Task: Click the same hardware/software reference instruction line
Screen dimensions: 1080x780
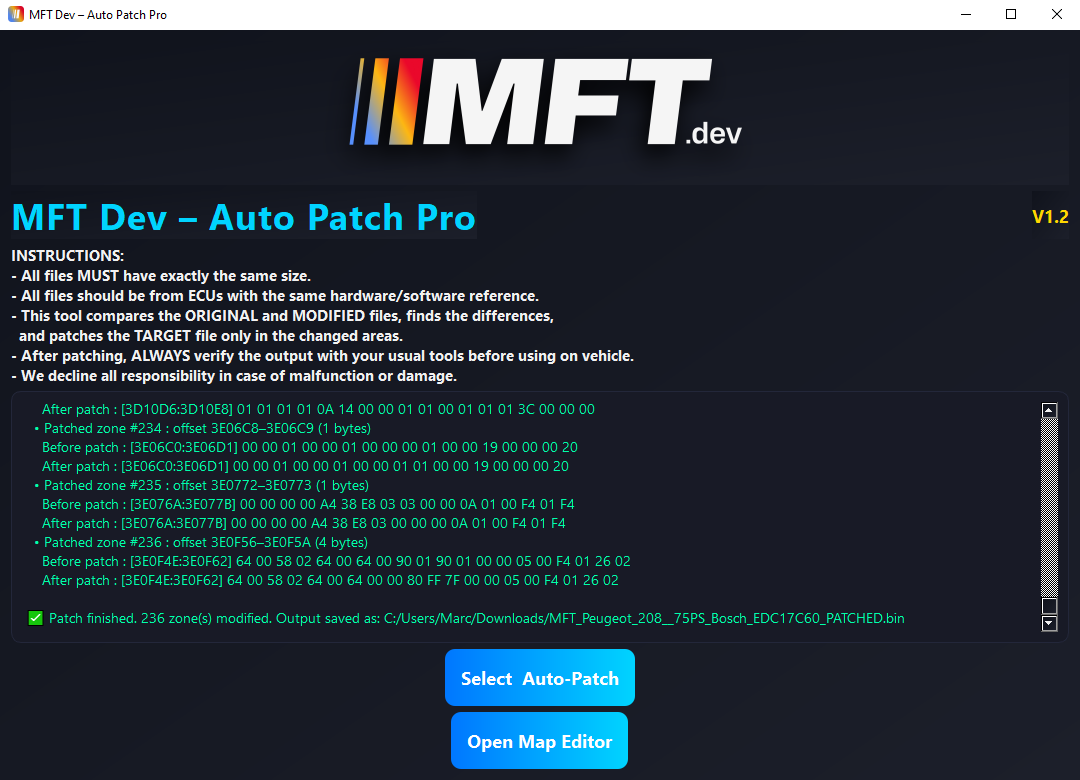Action: pyautogui.click(x=275, y=296)
